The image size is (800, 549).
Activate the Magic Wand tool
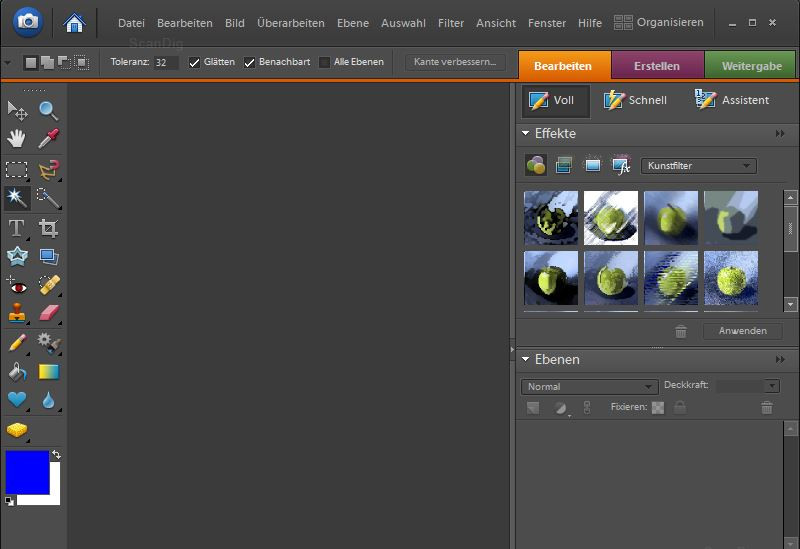(x=17, y=197)
